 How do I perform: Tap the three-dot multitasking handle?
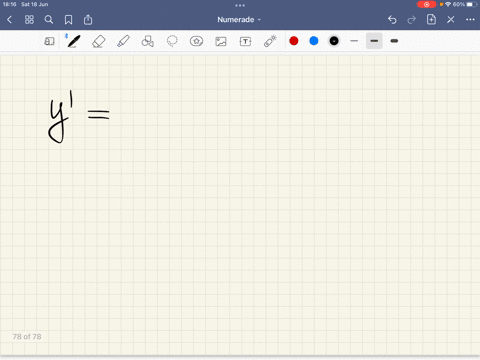[x=240, y=5]
